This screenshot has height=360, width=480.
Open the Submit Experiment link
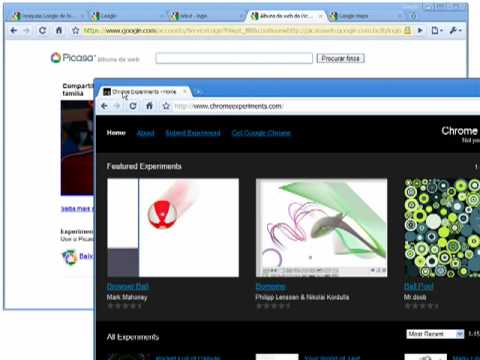pyautogui.click(x=193, y=133)
